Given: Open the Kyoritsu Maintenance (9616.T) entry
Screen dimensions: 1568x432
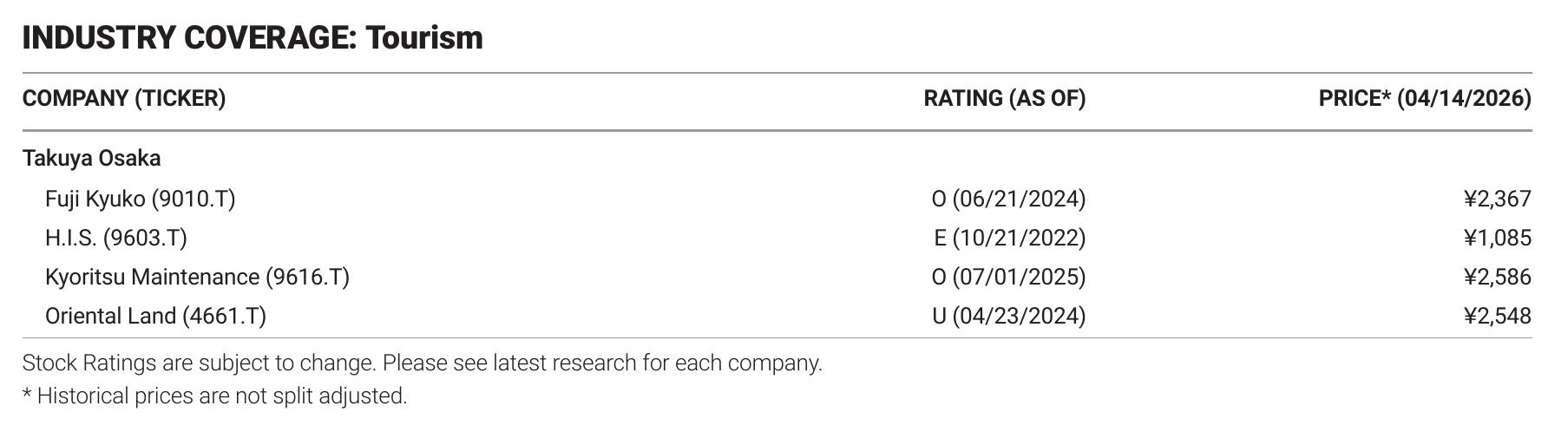Looking at the screenshot, I should click(198, 277).
